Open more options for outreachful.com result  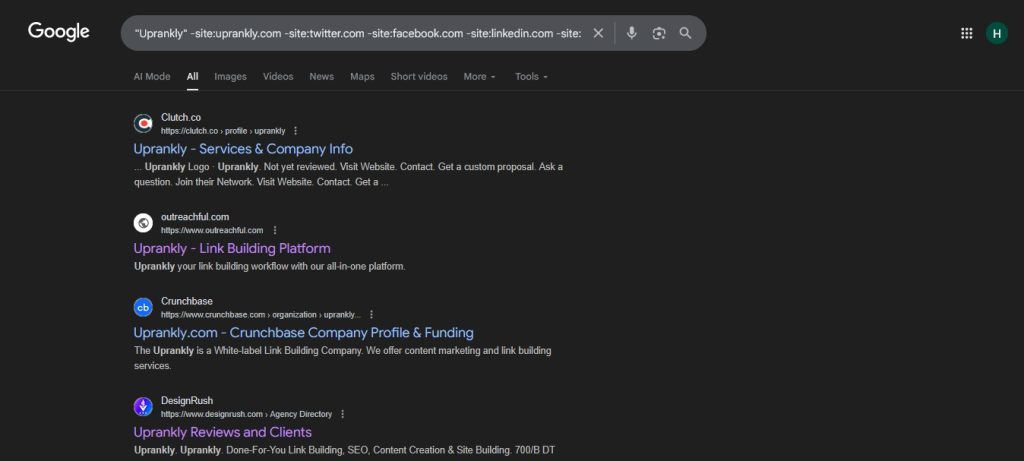point(274,230)
